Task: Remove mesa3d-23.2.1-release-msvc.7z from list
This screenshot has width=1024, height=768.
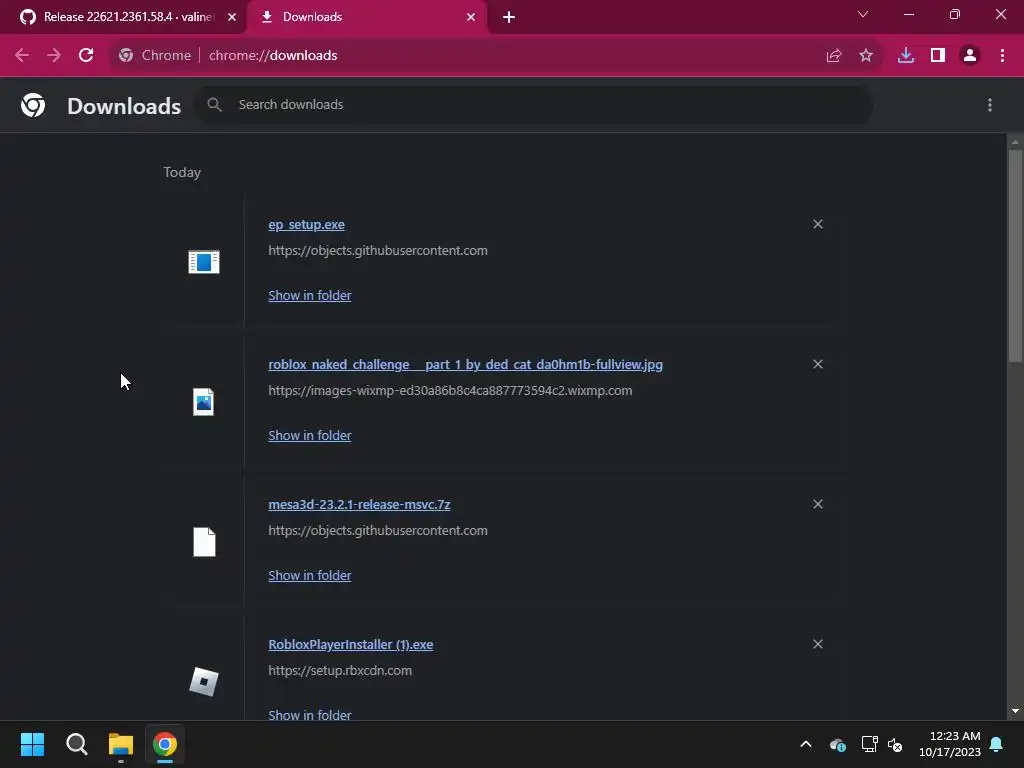Action: (x=818, y=504)
